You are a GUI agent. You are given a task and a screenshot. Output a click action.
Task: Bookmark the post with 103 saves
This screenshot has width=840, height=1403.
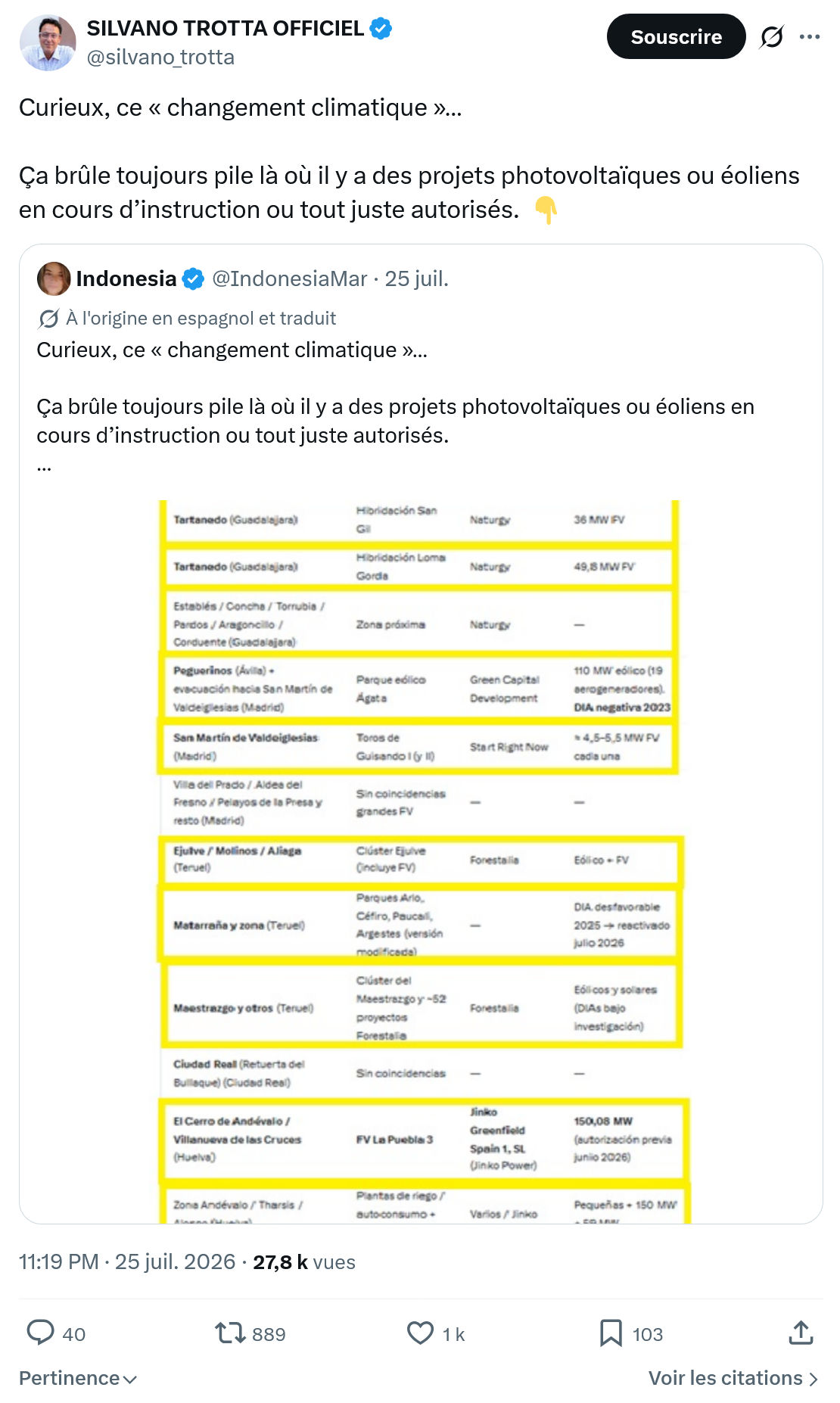611,1333
